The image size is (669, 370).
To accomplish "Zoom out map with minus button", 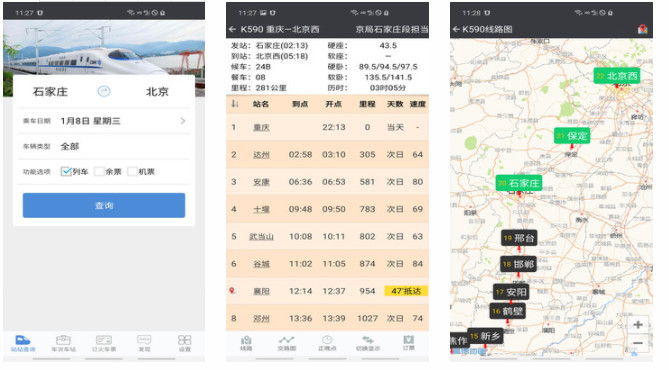I will (638, 343).
